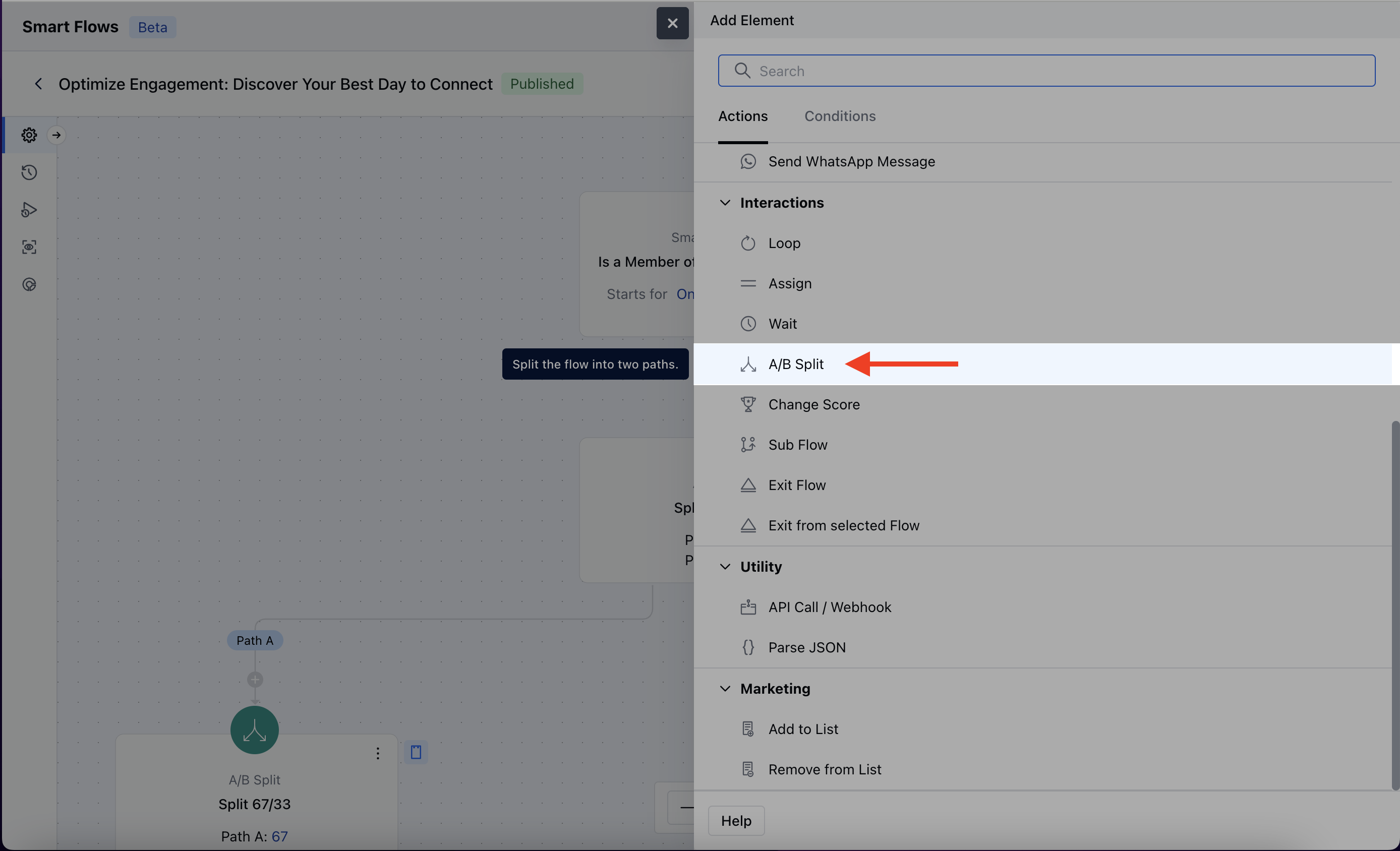This screenshot has width=1400, height=851.
Task: Click the Add Element panel scrollbar
Action: 1394,605
